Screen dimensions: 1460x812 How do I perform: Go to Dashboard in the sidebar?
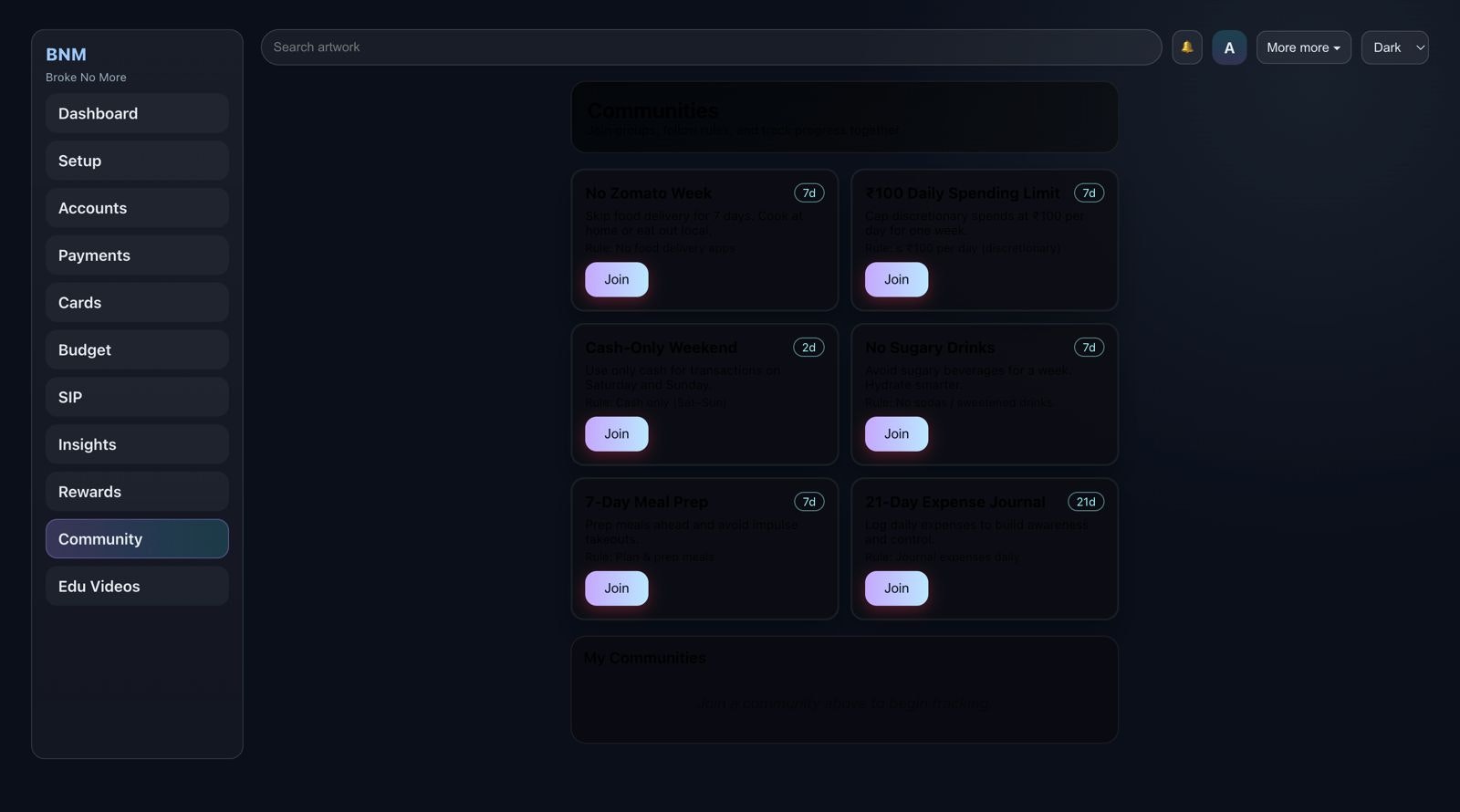(137, 113)
